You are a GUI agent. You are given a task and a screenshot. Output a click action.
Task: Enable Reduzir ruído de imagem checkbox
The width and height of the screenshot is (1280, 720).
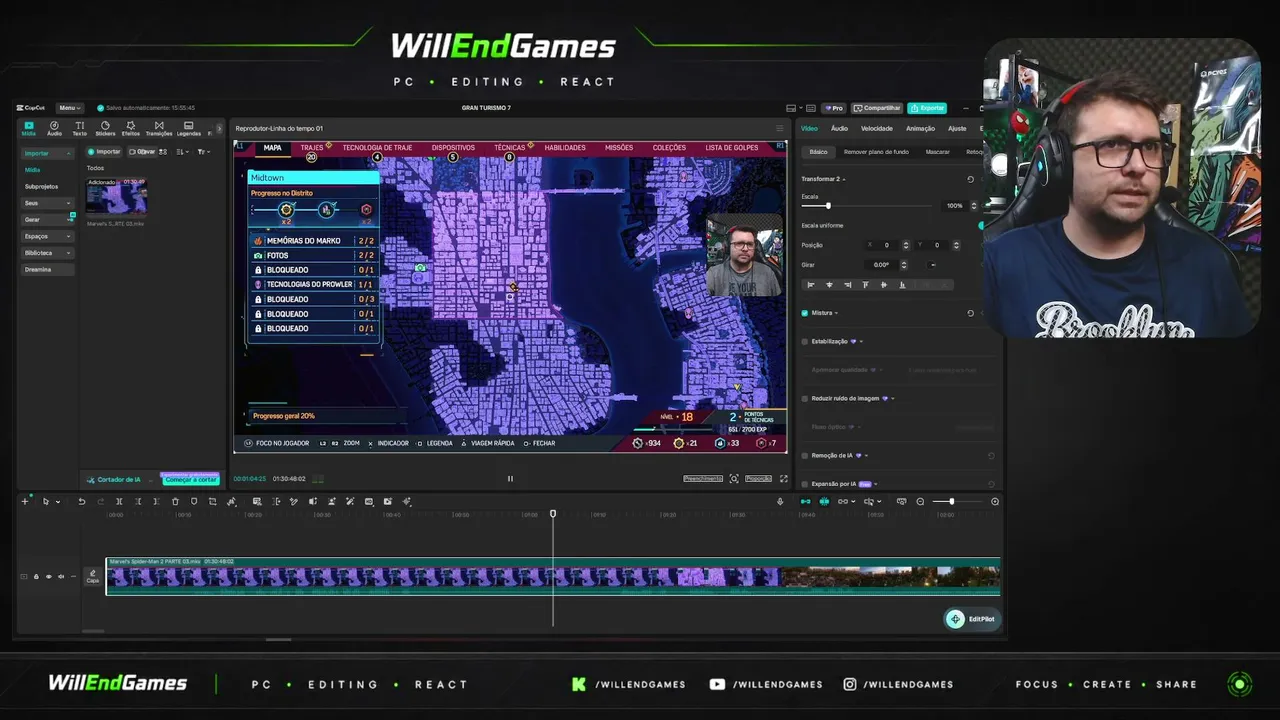pyautogui.click(x=805, y=398)
